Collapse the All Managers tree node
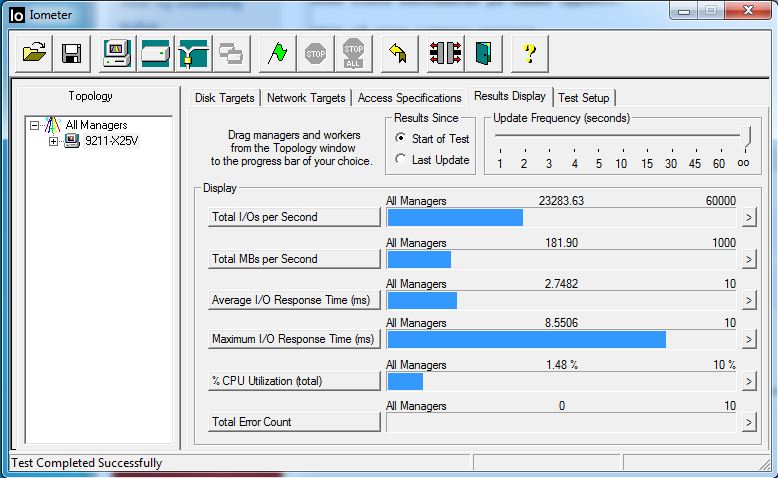The image size is (778, 478). coord(34,125)
